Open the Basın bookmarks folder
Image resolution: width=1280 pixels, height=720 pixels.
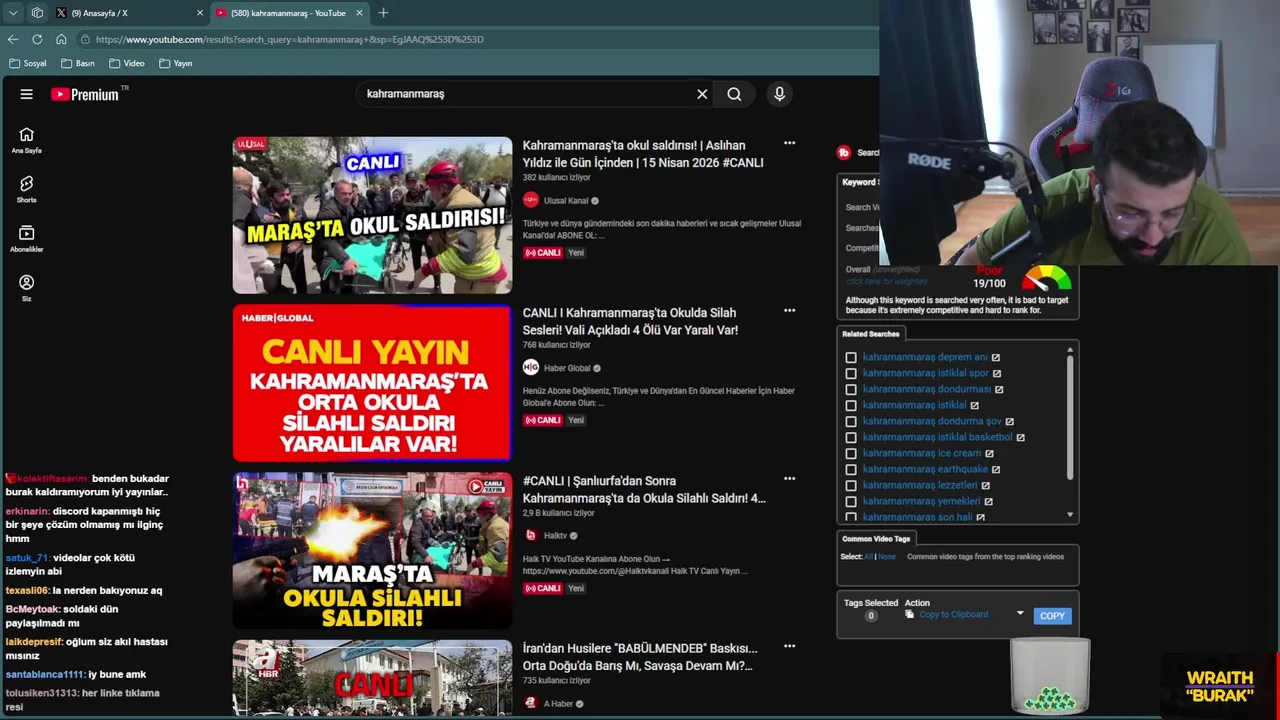coord(78,63)
